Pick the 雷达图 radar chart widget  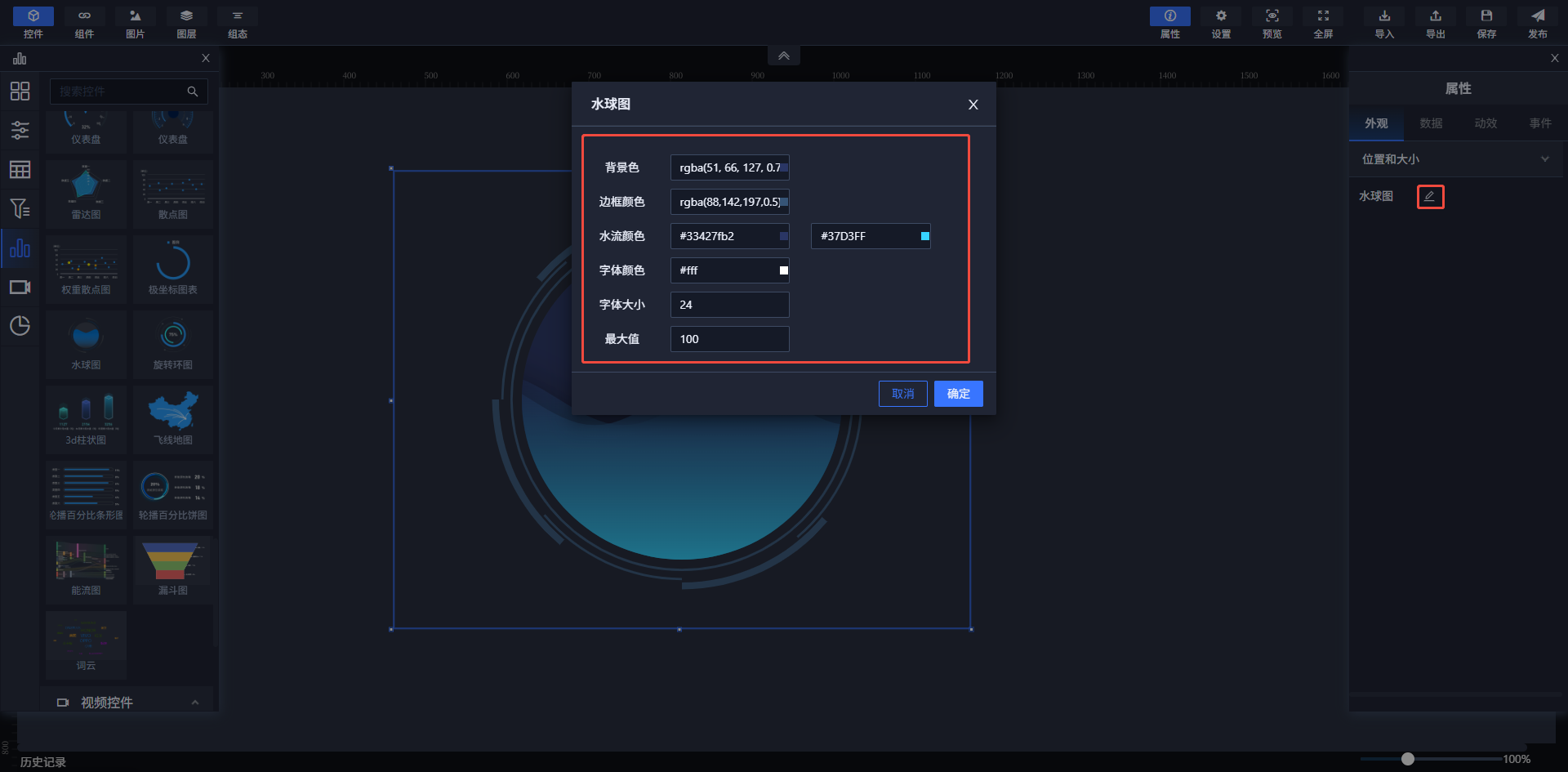pyautogui.click(x=86, y=194)
